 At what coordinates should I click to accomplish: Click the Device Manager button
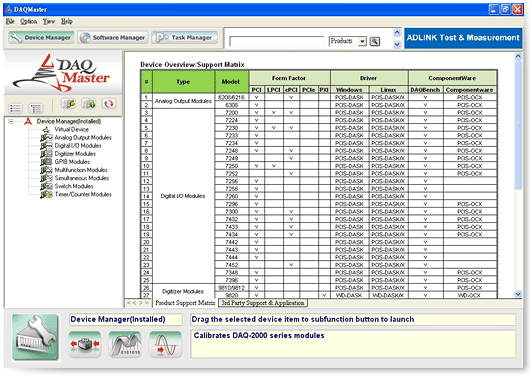point(40,37)
